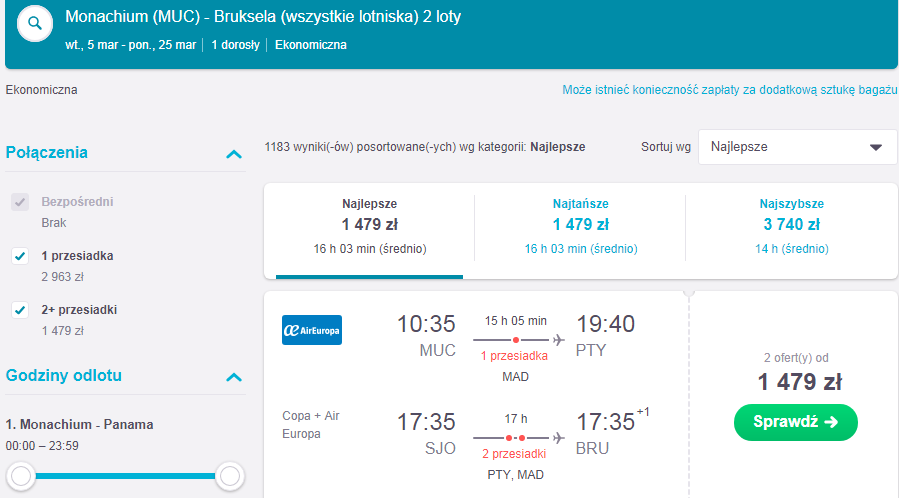Open the Sortuj wg Najlepsze dropdown

point(798,147)
